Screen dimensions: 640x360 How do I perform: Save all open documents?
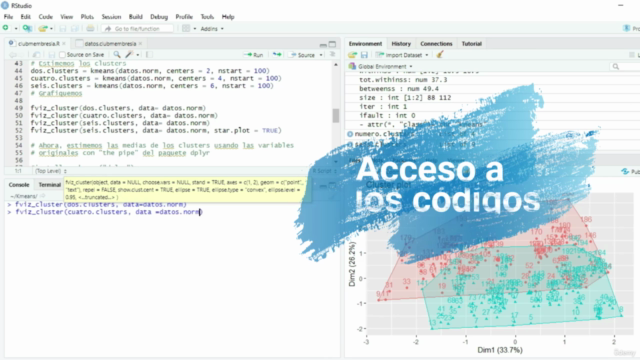[75, 29]
